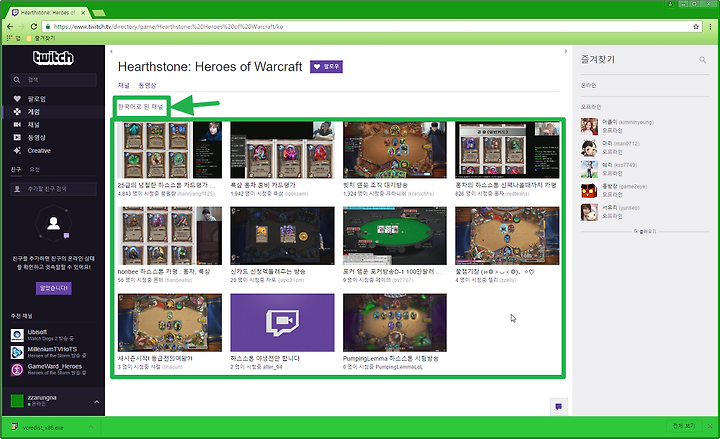
Task: Click the search magnifier in favorites panel
Action: click(702, 60)
